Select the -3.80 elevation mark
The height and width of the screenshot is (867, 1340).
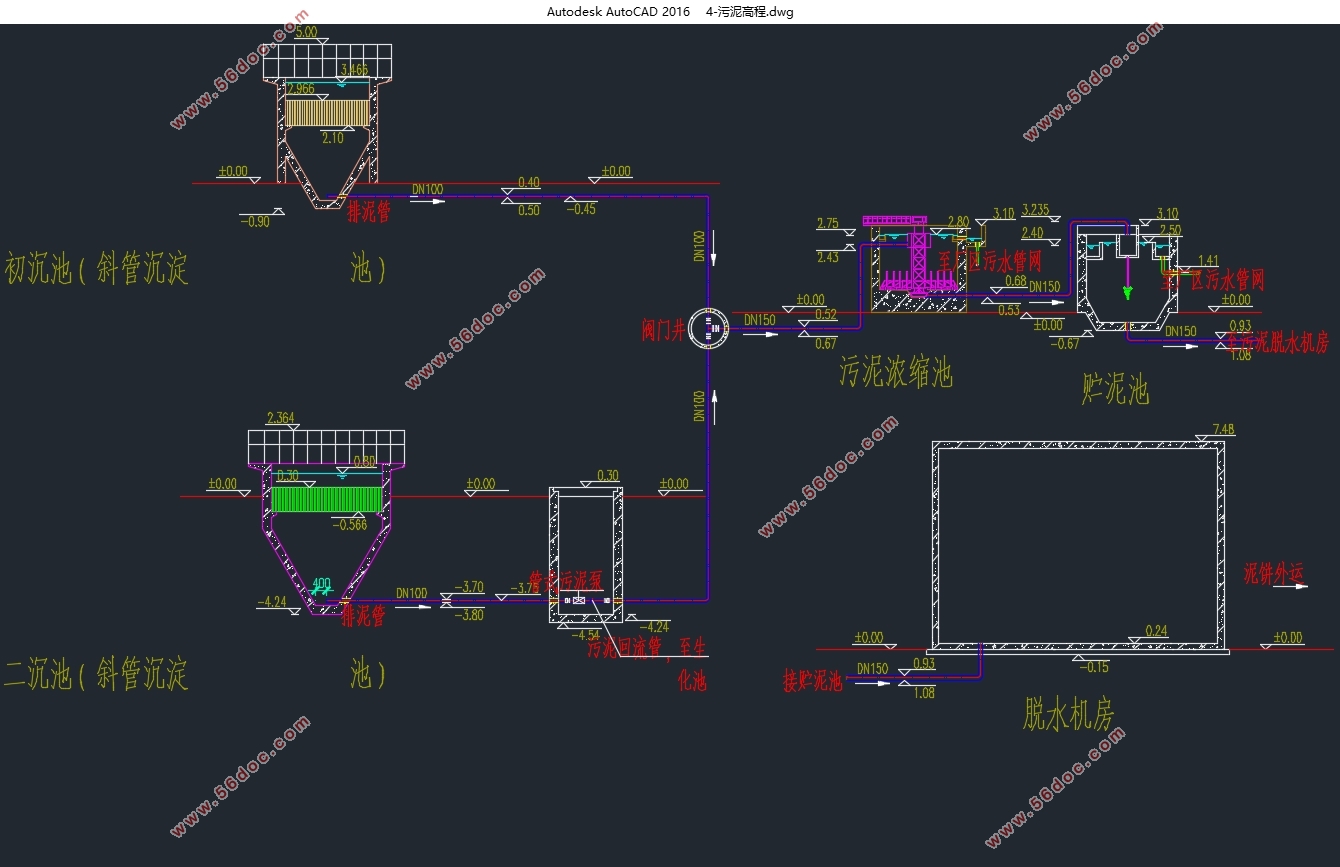tap(468, 615)
